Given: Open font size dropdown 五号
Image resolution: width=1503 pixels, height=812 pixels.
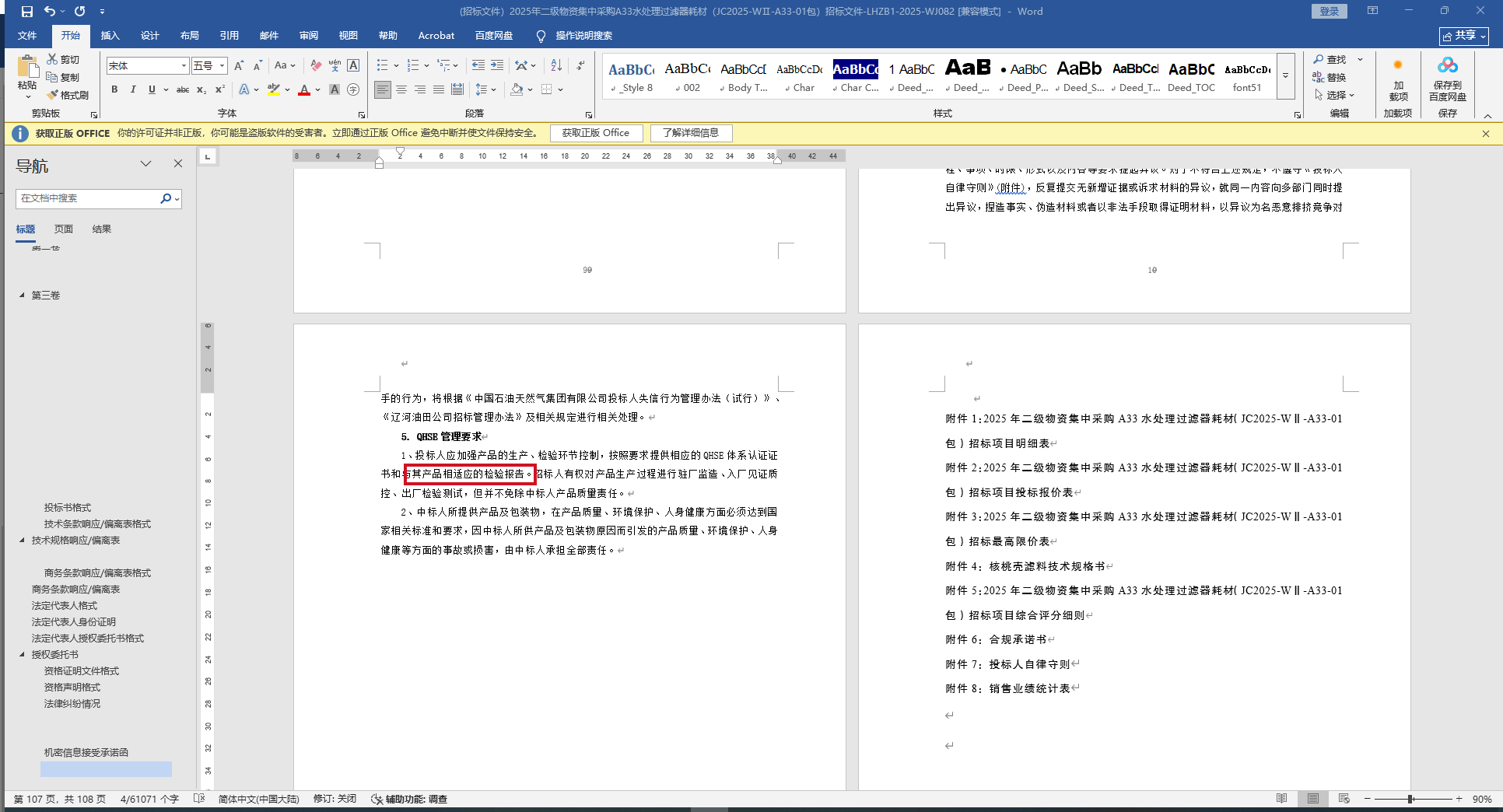Looking at the screenshot, I should click(x=222, y=65).
